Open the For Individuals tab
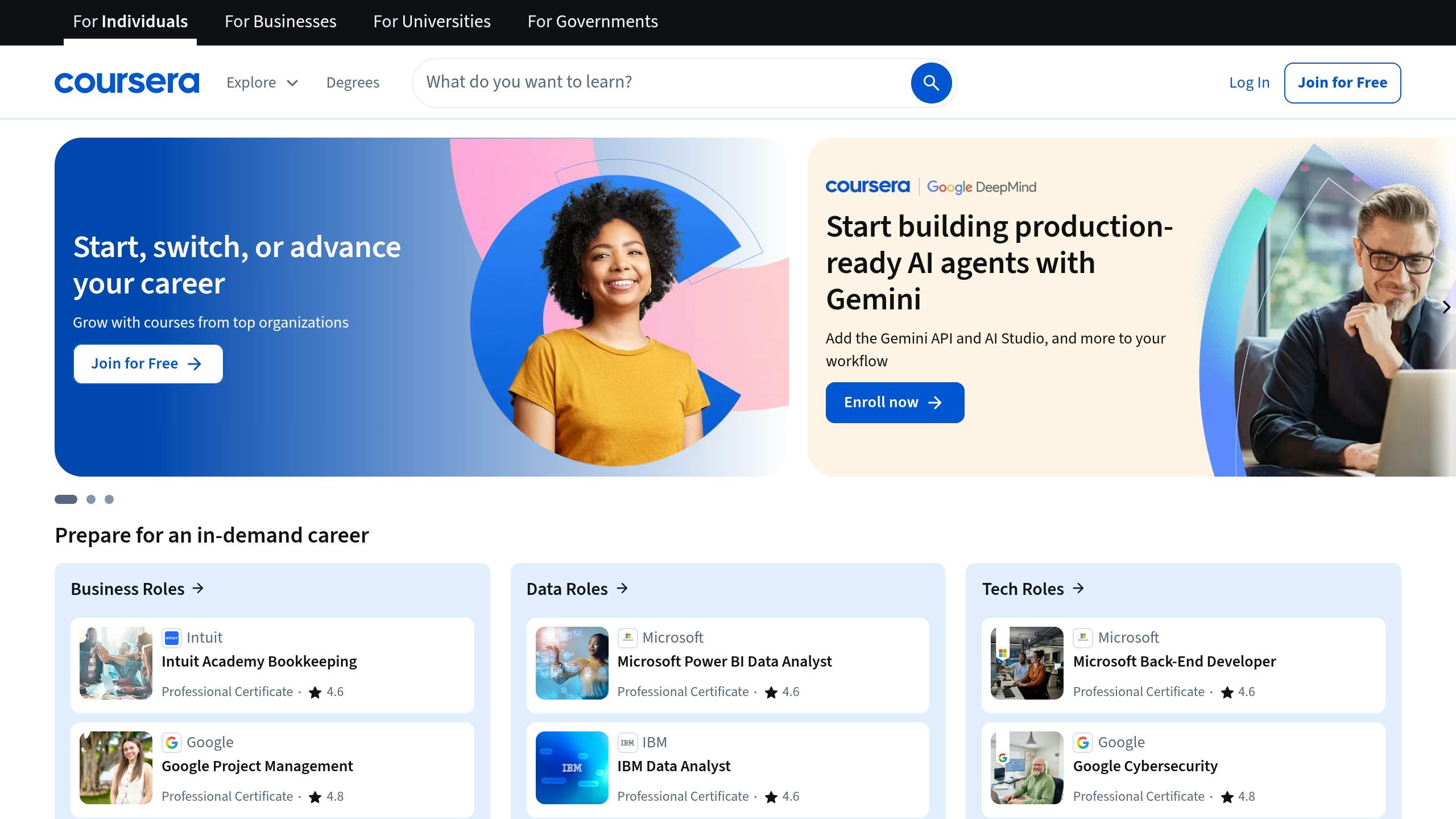Viewport: 1456px width, 819px height. tap(130, 22)
